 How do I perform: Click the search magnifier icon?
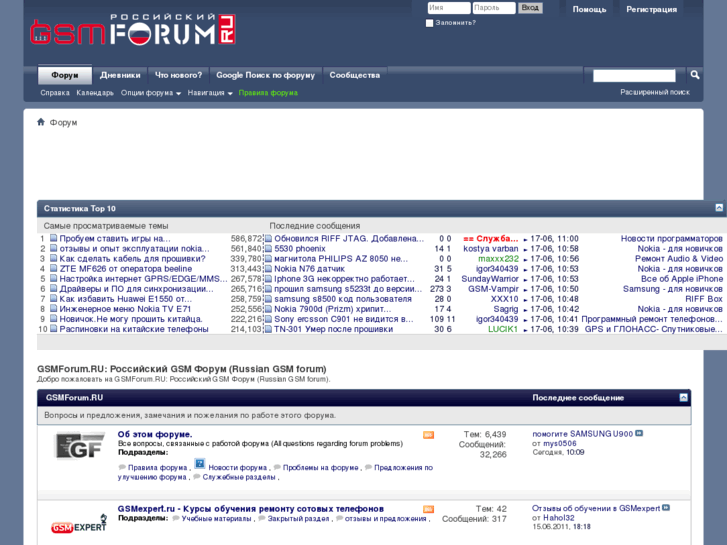[x=695, y=75]
